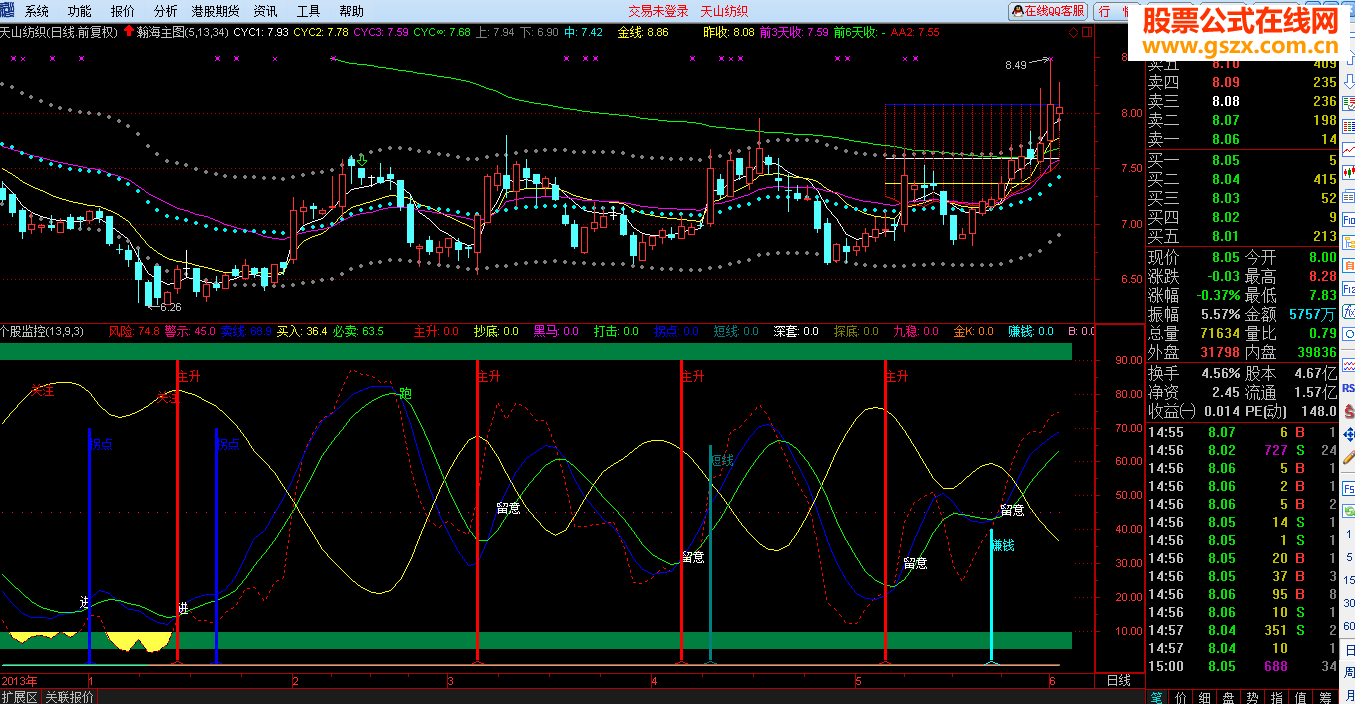Open the 报价 menu

(123, 11)
